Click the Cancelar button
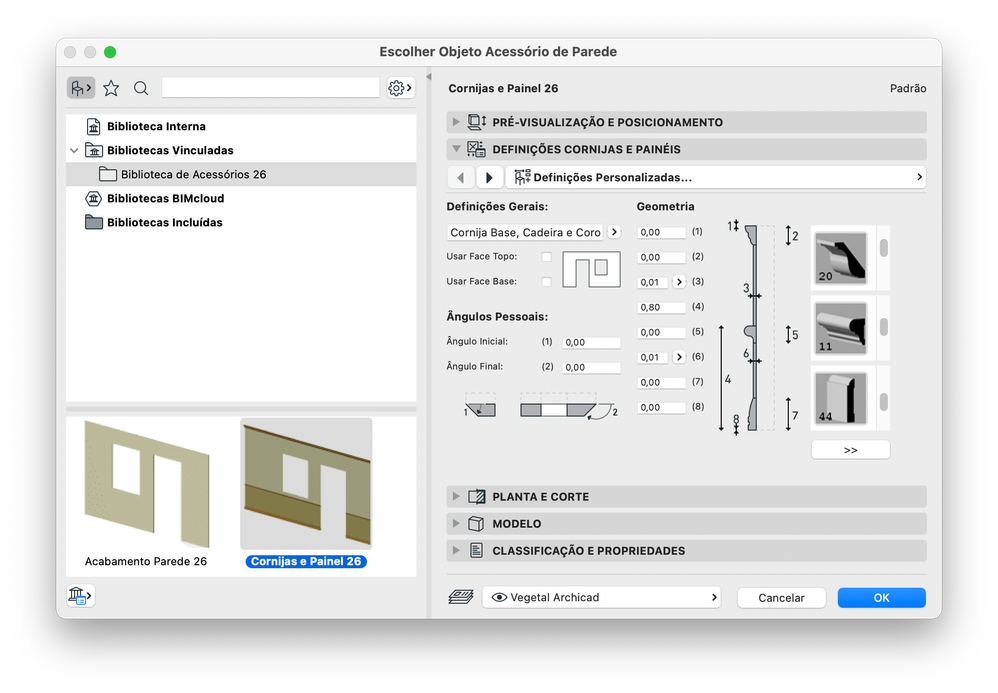998x693 pixels. (782, 598)
